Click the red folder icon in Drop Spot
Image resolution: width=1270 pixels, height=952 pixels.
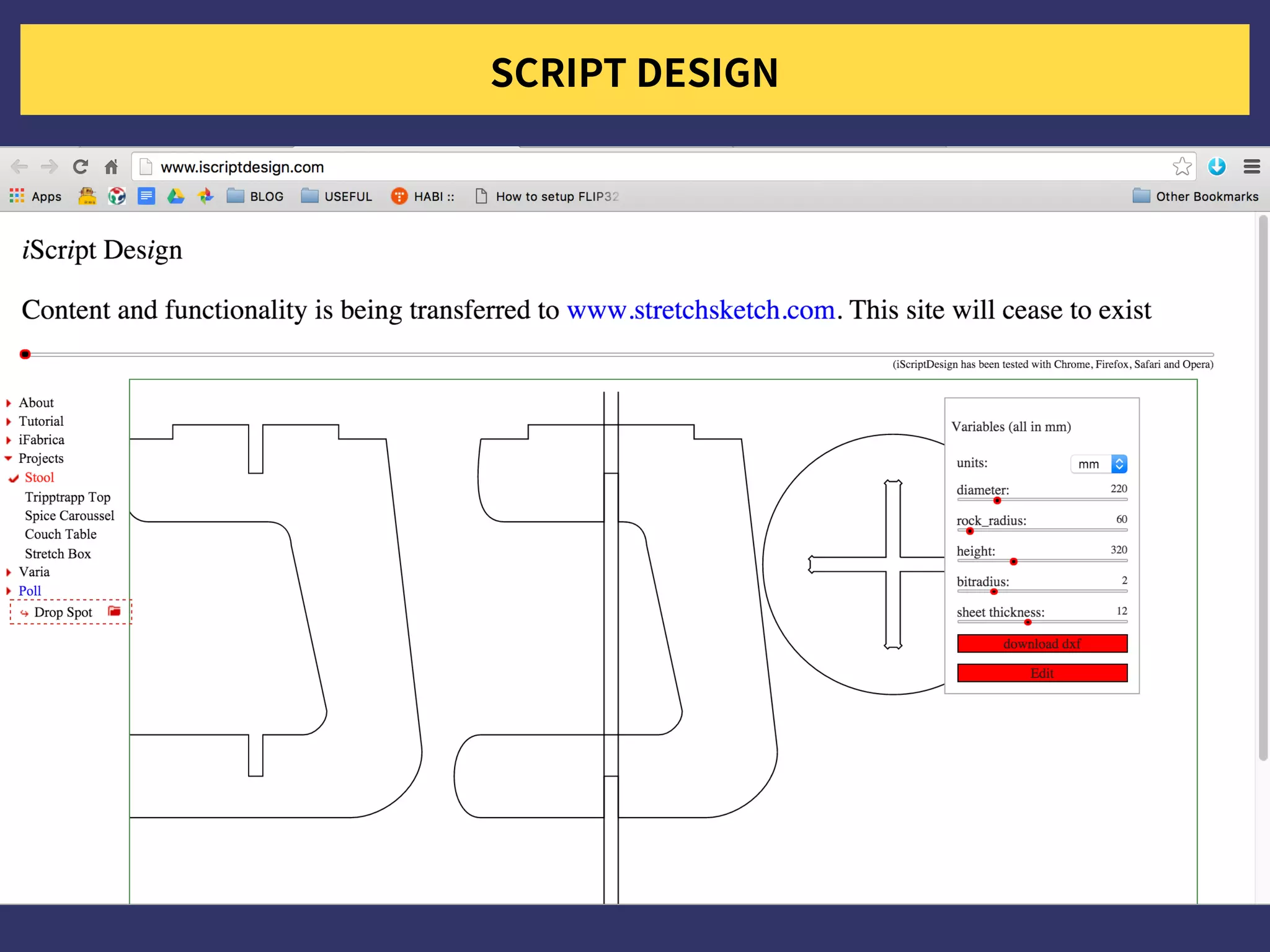[x=114, y=611]
